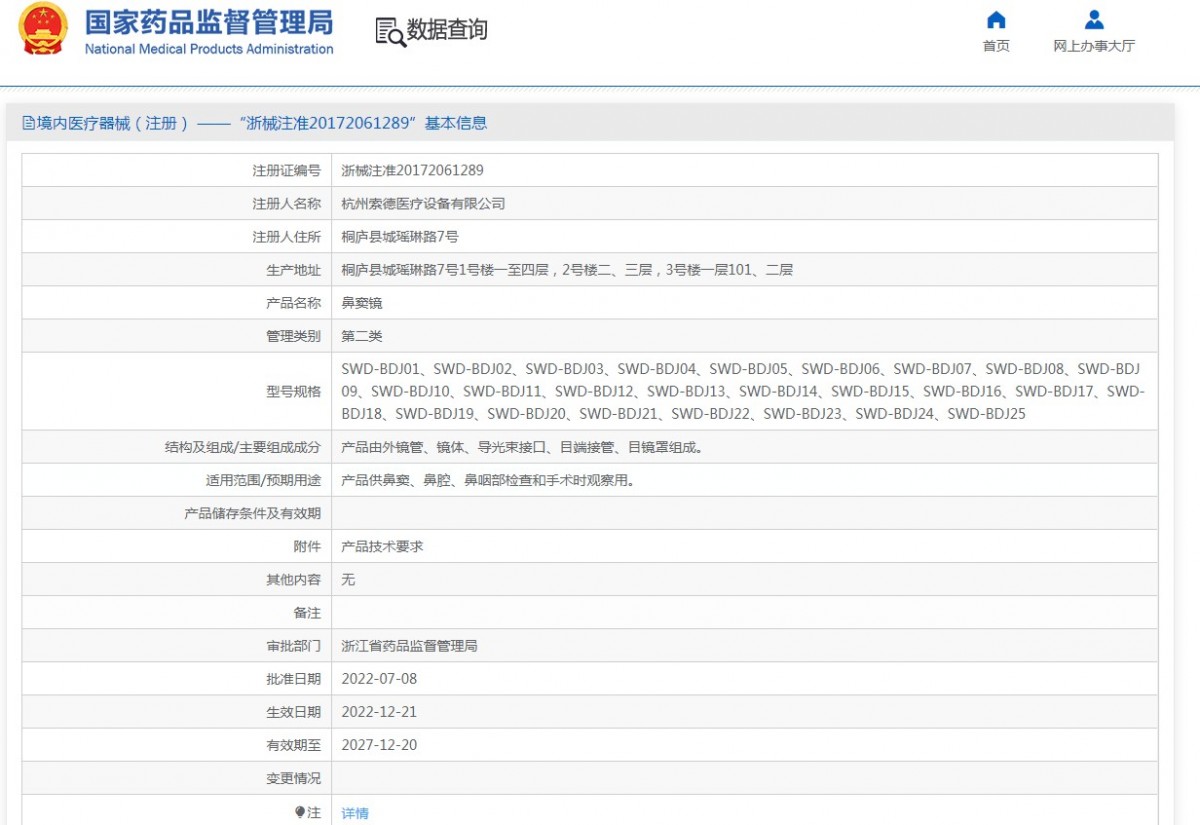Open the 详情 link
The height and width of the screenshot is (825, 1200).
click(355, 813)
